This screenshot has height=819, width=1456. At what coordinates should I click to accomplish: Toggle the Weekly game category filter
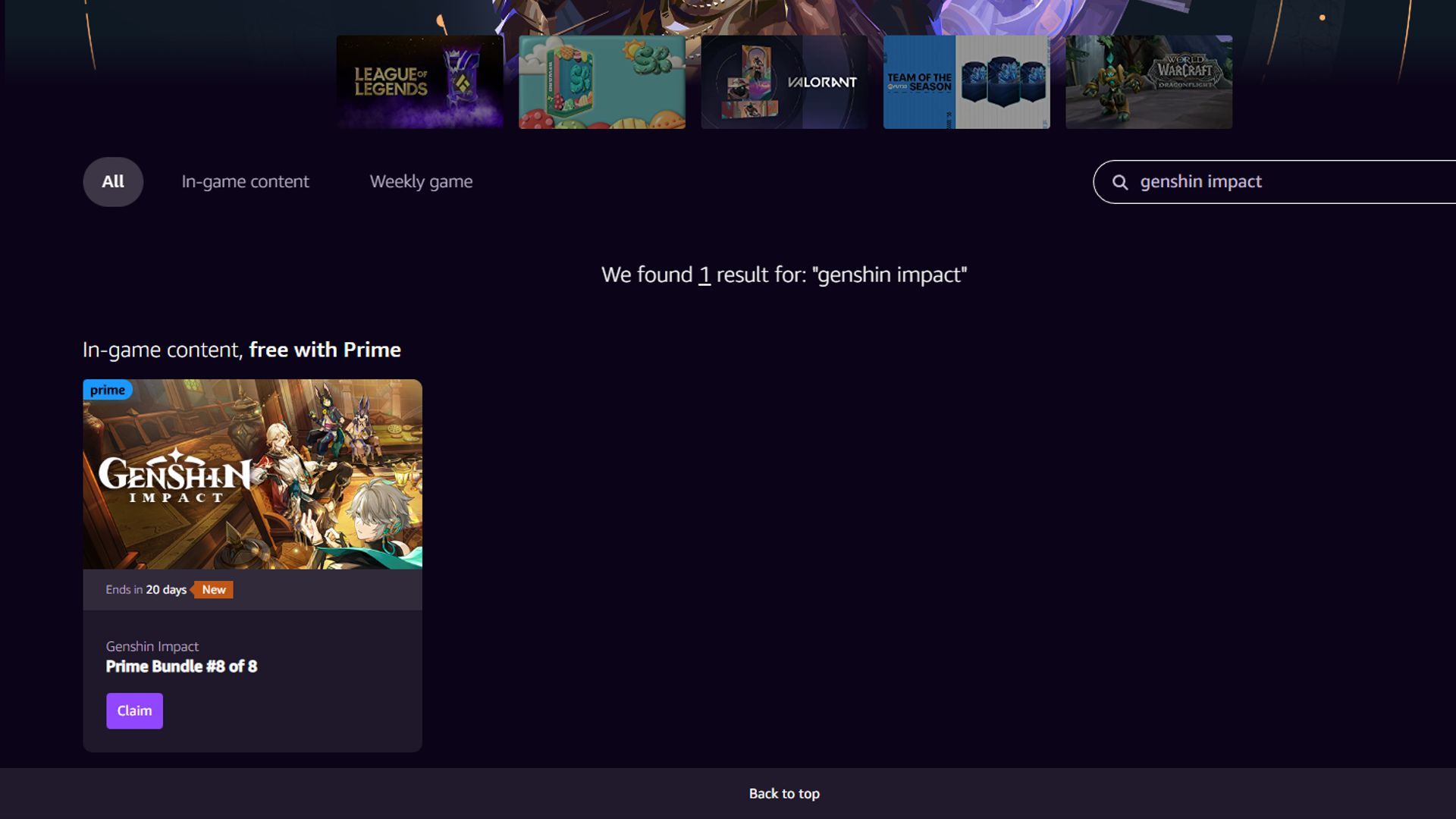point(421,181)
